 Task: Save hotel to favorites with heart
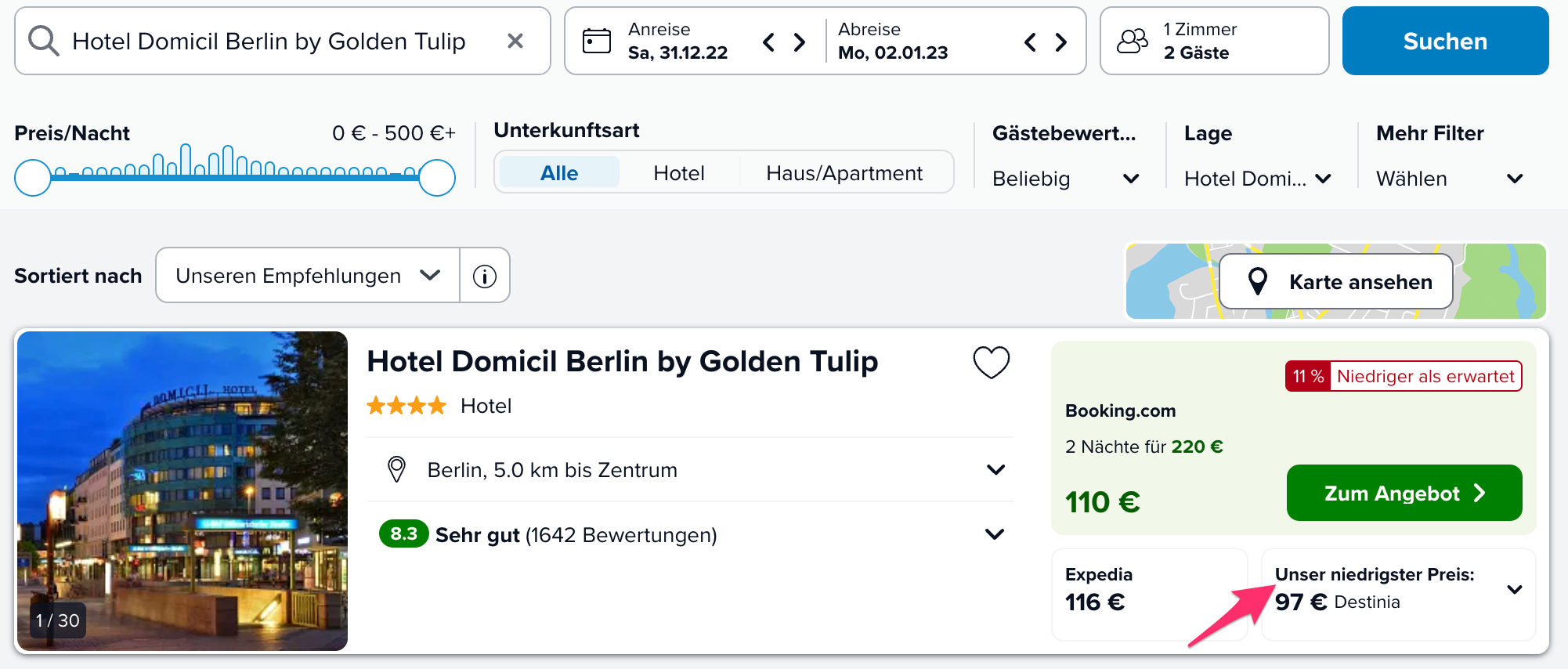tap(991, 362)
